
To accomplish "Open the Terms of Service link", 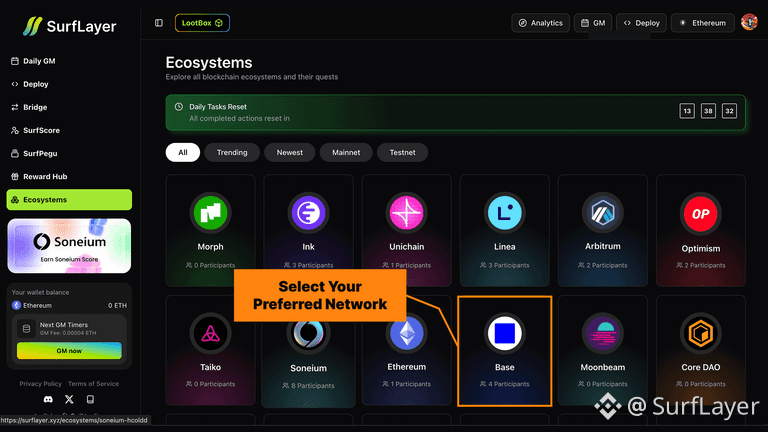I will tap(94, 384).
